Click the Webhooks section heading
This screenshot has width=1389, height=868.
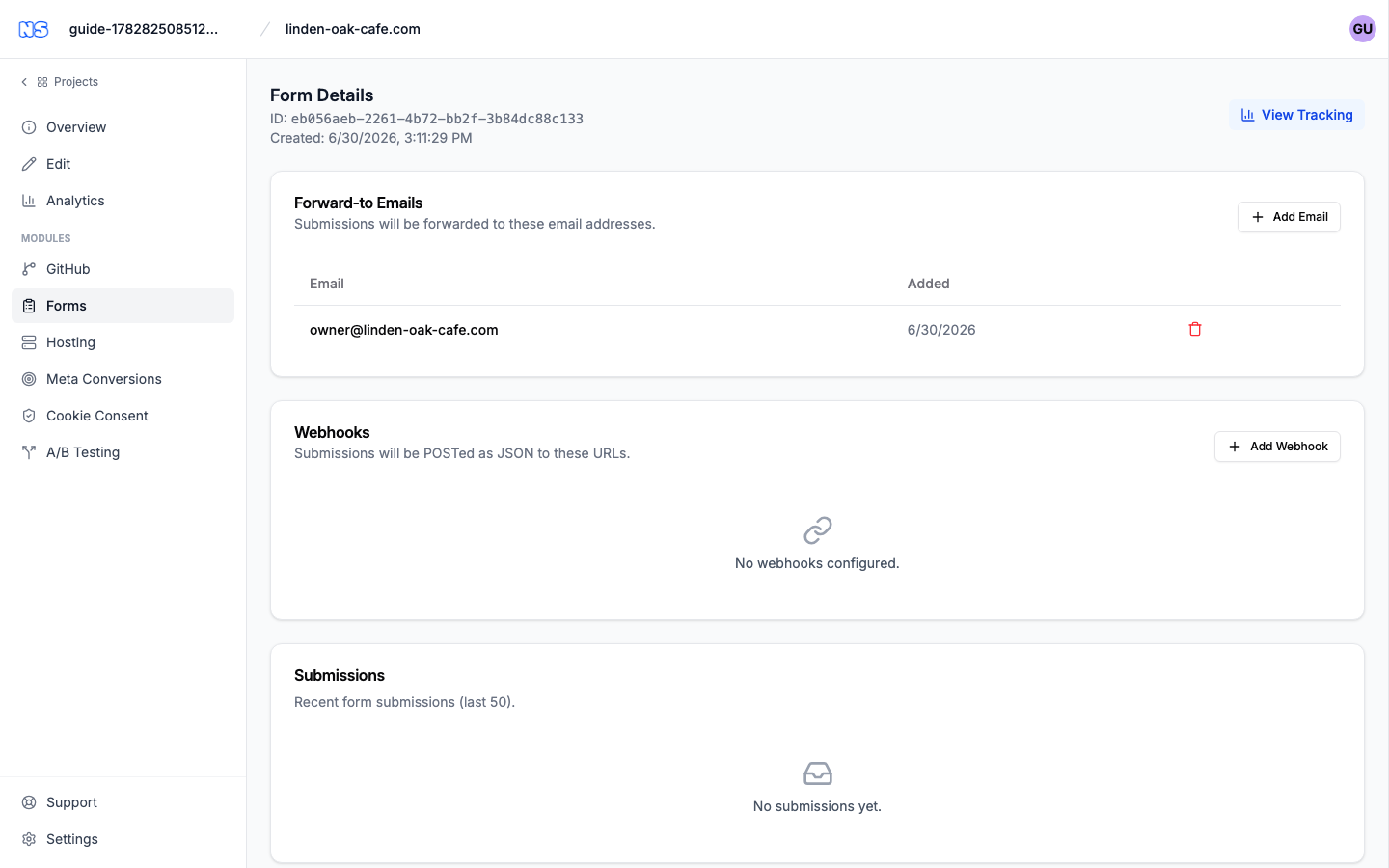click(x=332, y=432)
